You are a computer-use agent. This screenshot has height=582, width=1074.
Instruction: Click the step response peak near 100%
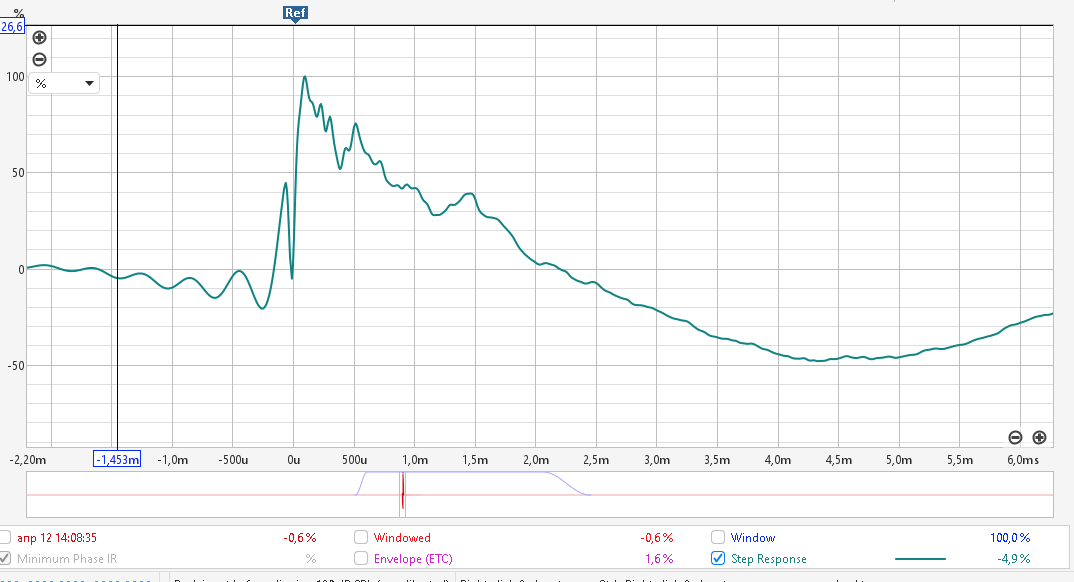[x=305, y=77]
